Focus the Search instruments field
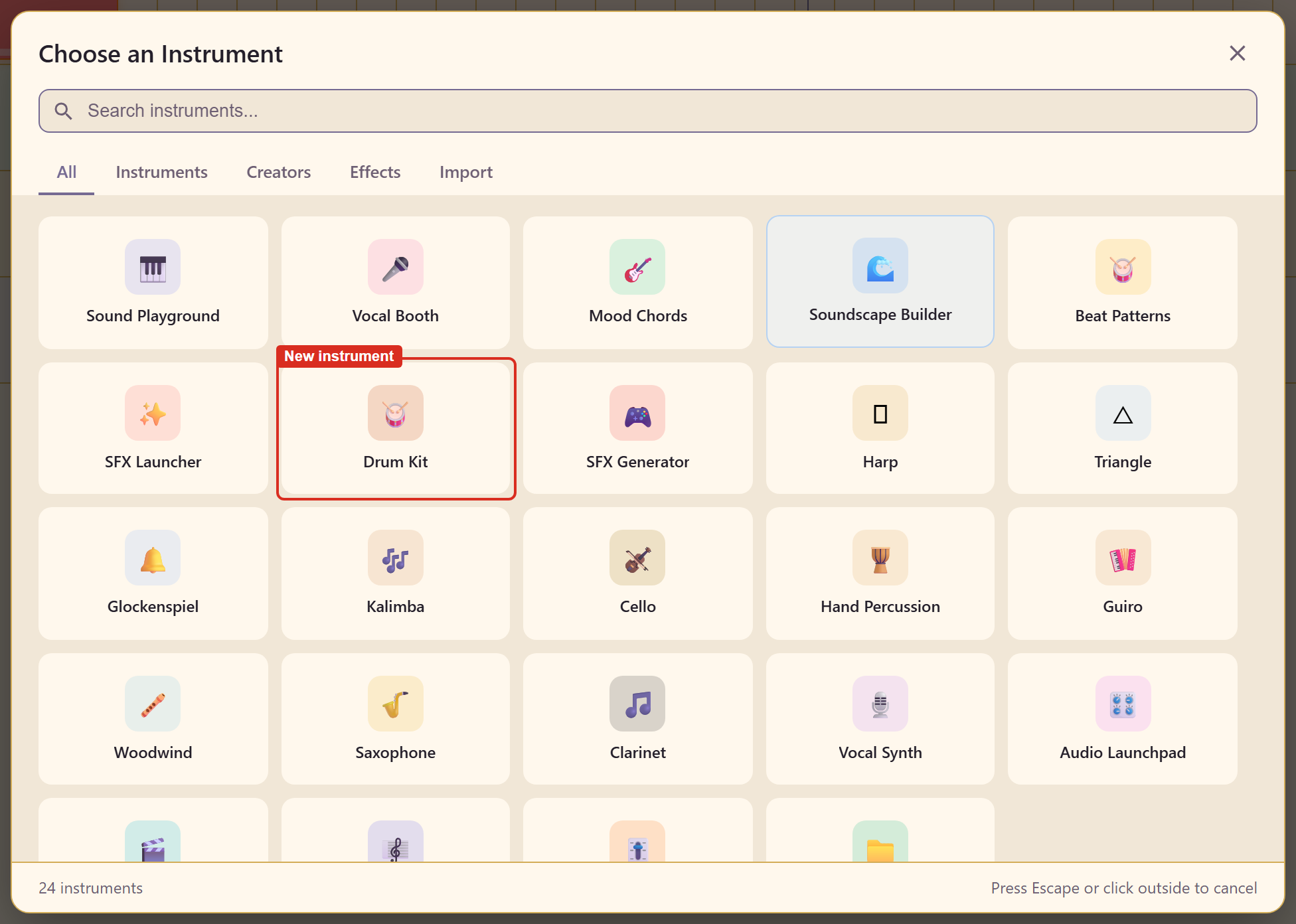1296x924 pixels. coord(647,111)
